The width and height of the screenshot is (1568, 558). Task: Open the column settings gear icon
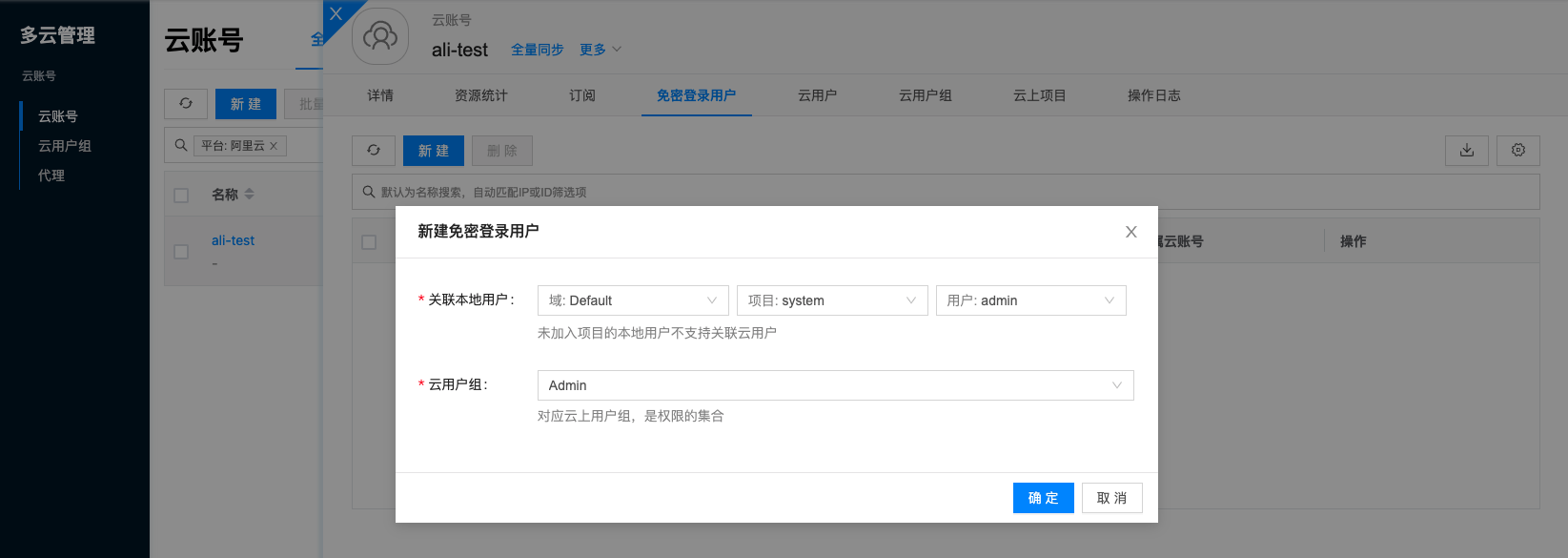pyautogui.click(x=1518, y=151)
